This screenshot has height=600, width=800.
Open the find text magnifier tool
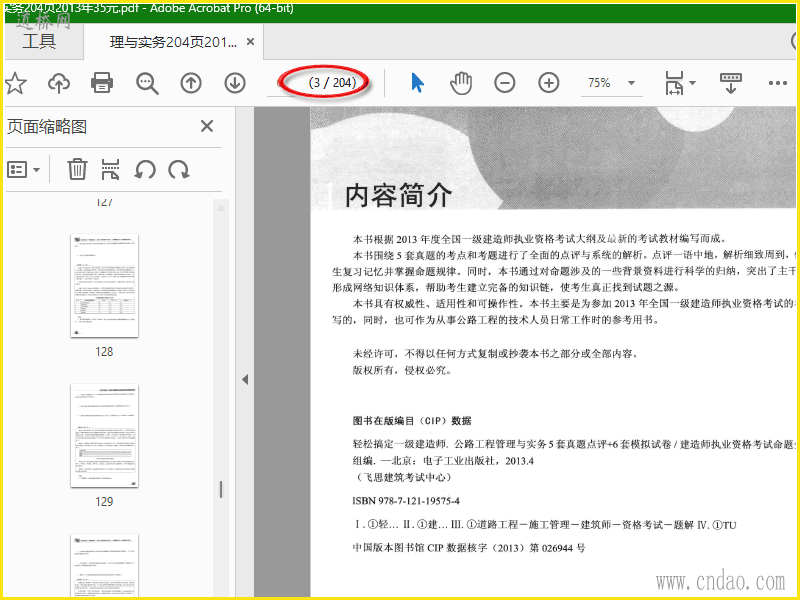click(147, 83)
